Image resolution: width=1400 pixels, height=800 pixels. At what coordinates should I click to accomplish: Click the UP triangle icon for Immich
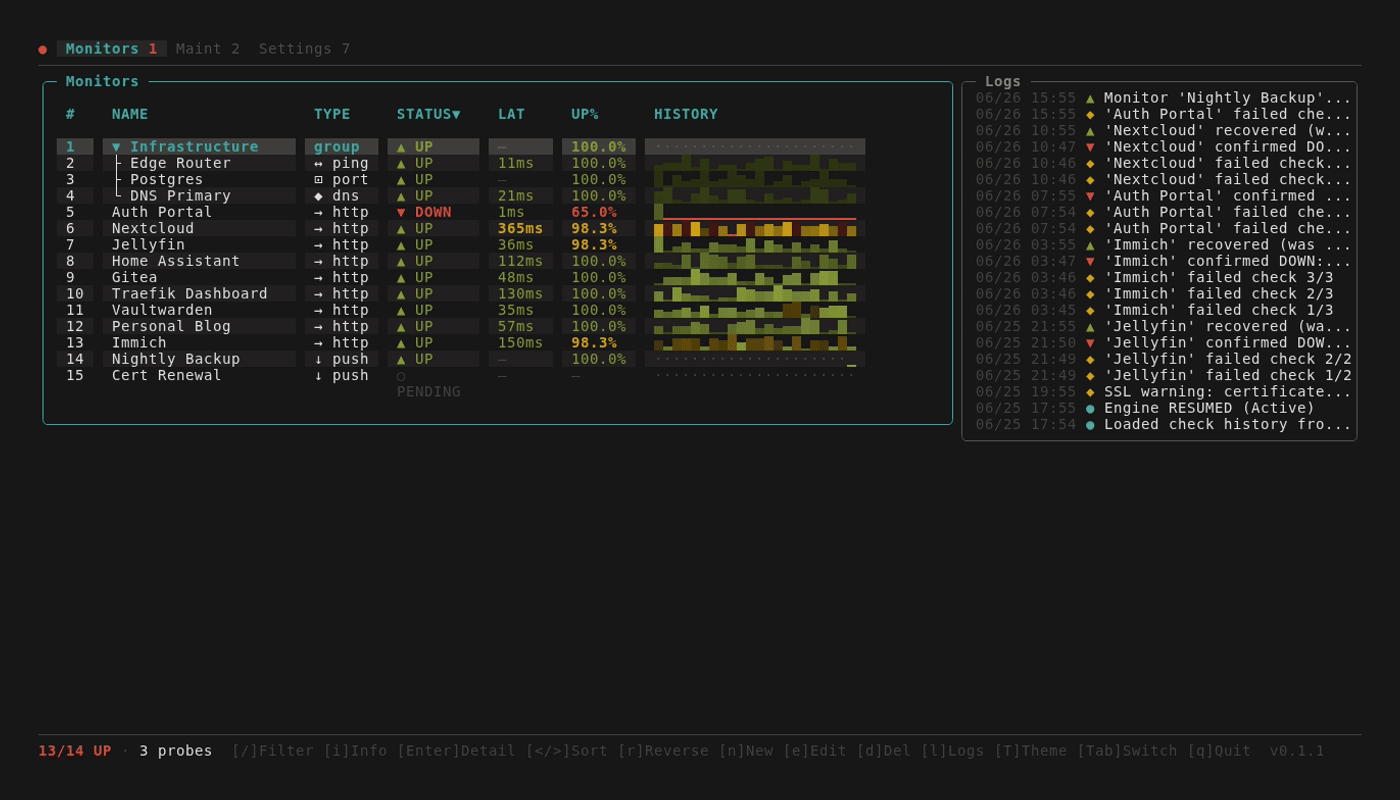pyautogui.click(x=401, y=343)
